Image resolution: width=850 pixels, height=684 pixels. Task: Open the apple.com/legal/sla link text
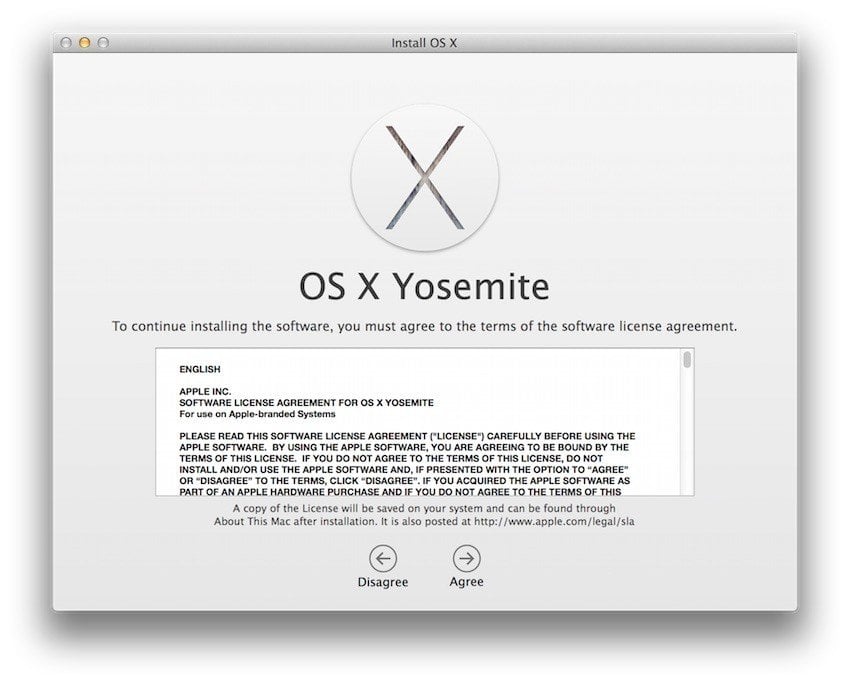(554, 521)
